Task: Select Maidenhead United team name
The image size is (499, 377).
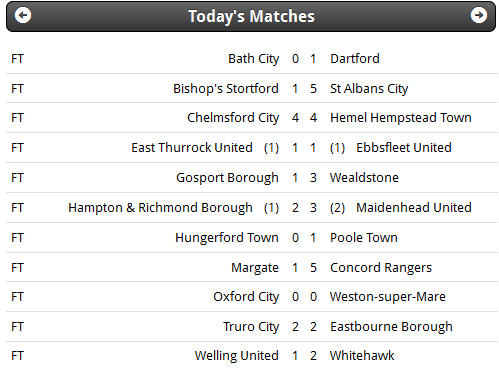Action: (x=414, y=208)
